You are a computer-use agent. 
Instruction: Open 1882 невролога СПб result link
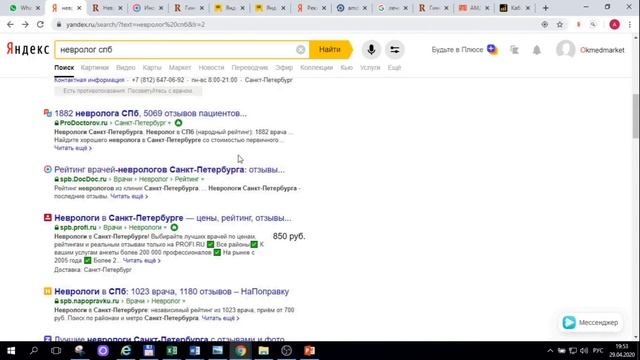(151, 113)
